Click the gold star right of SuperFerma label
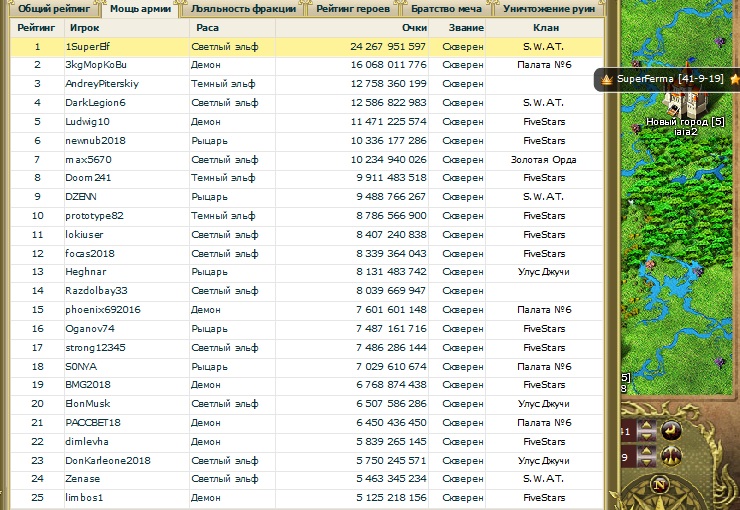The image size is (740, 510). [732, 78]
